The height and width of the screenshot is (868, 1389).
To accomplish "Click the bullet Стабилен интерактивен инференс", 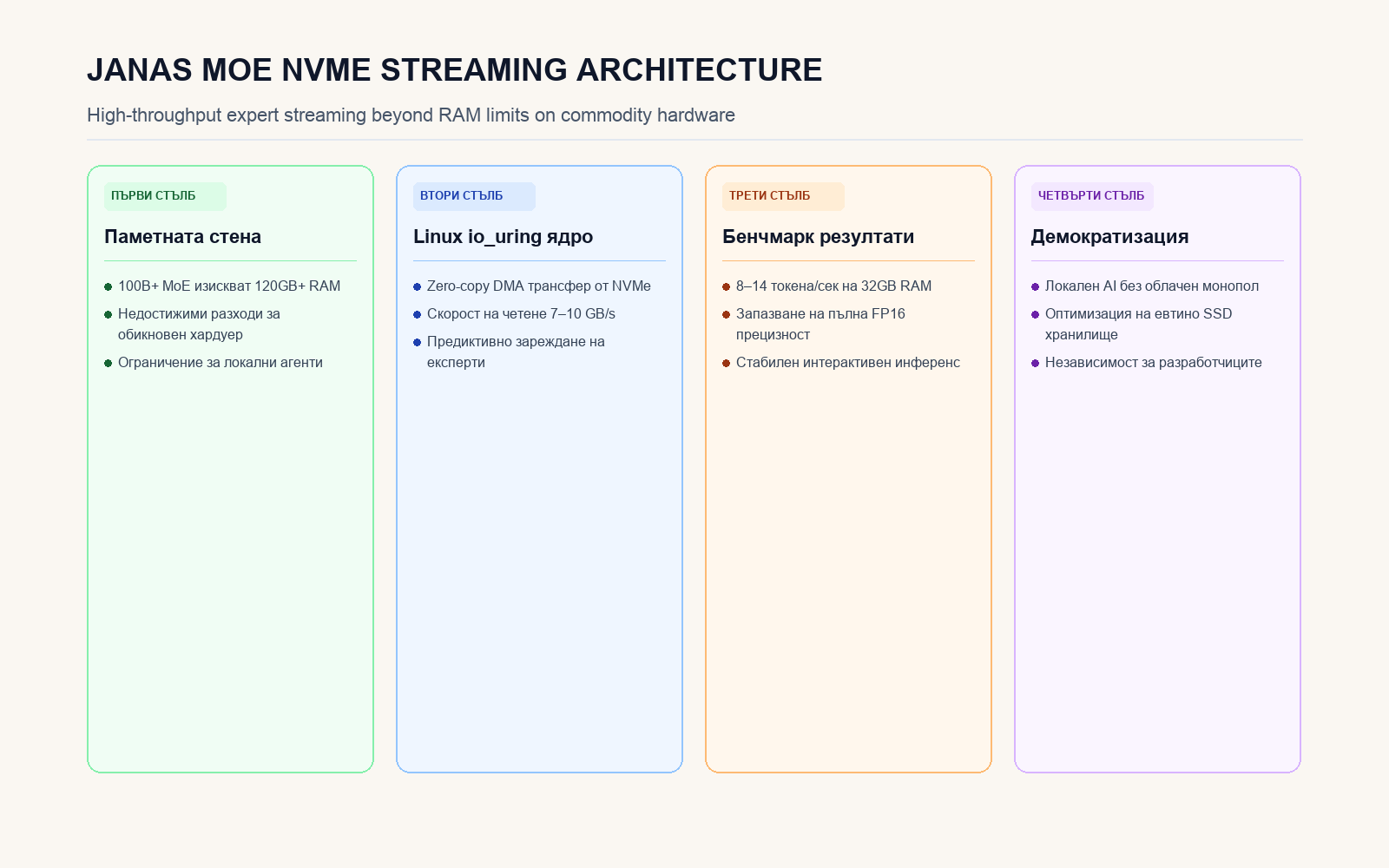I will (x=841, y=363).
